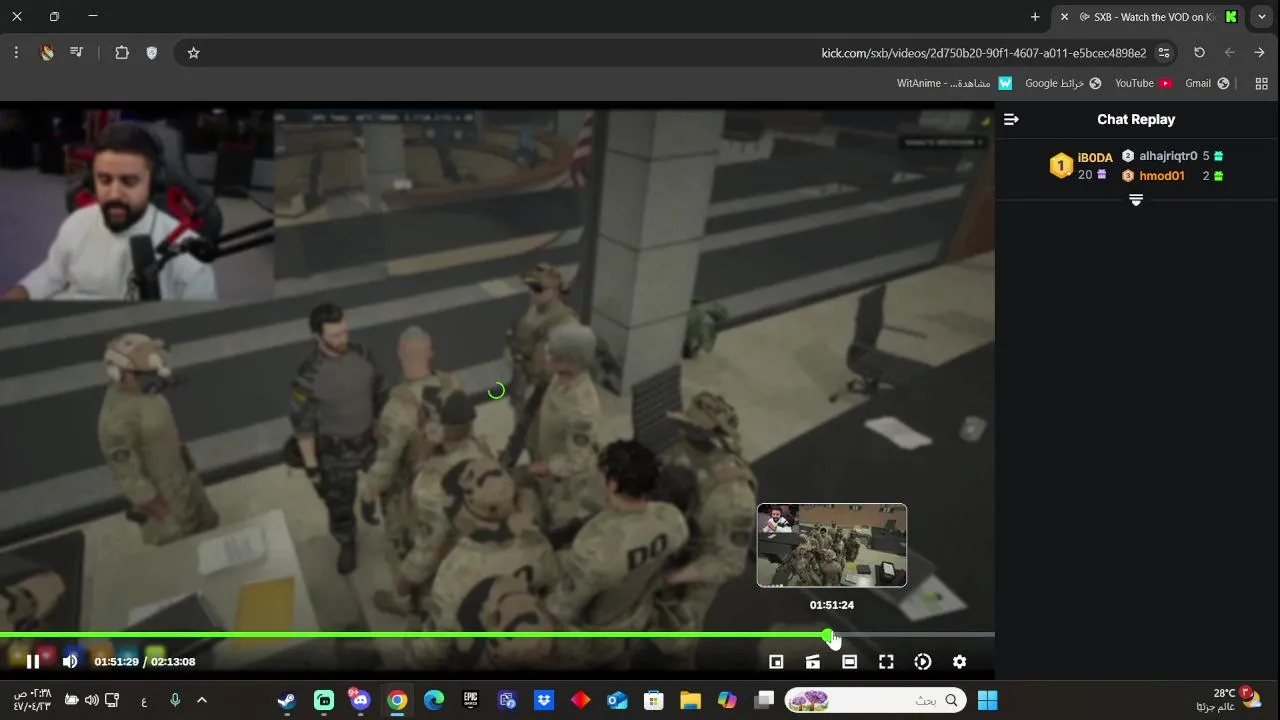Open the media controls button
This screenshot has height=720, width=1280.
77,53
